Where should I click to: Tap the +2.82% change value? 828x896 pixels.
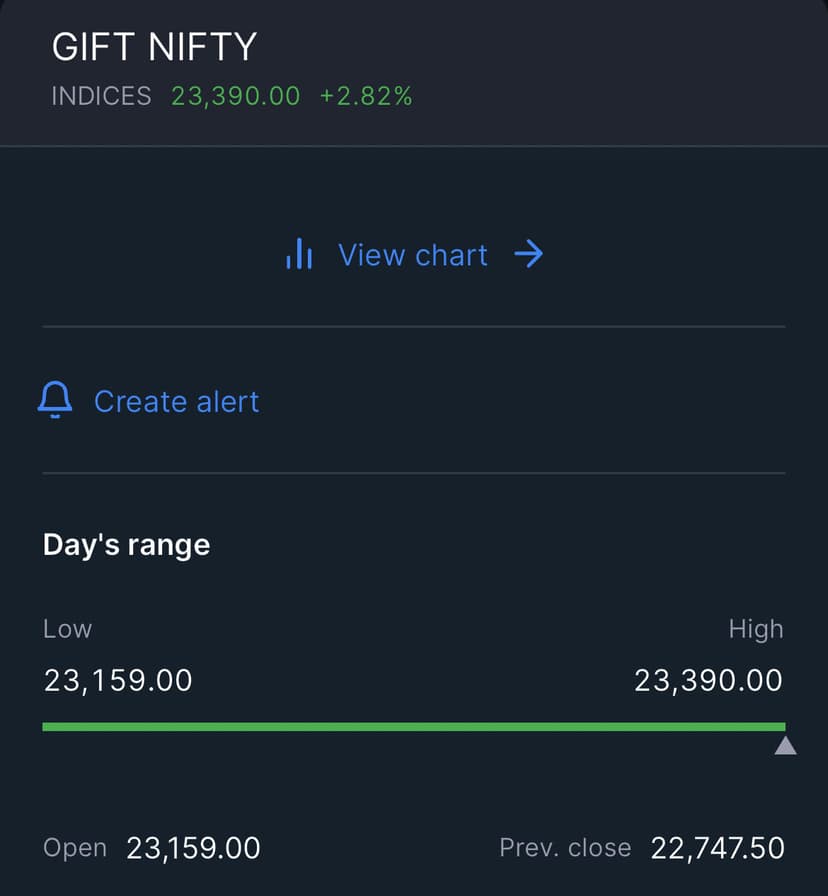click(366, 96)
